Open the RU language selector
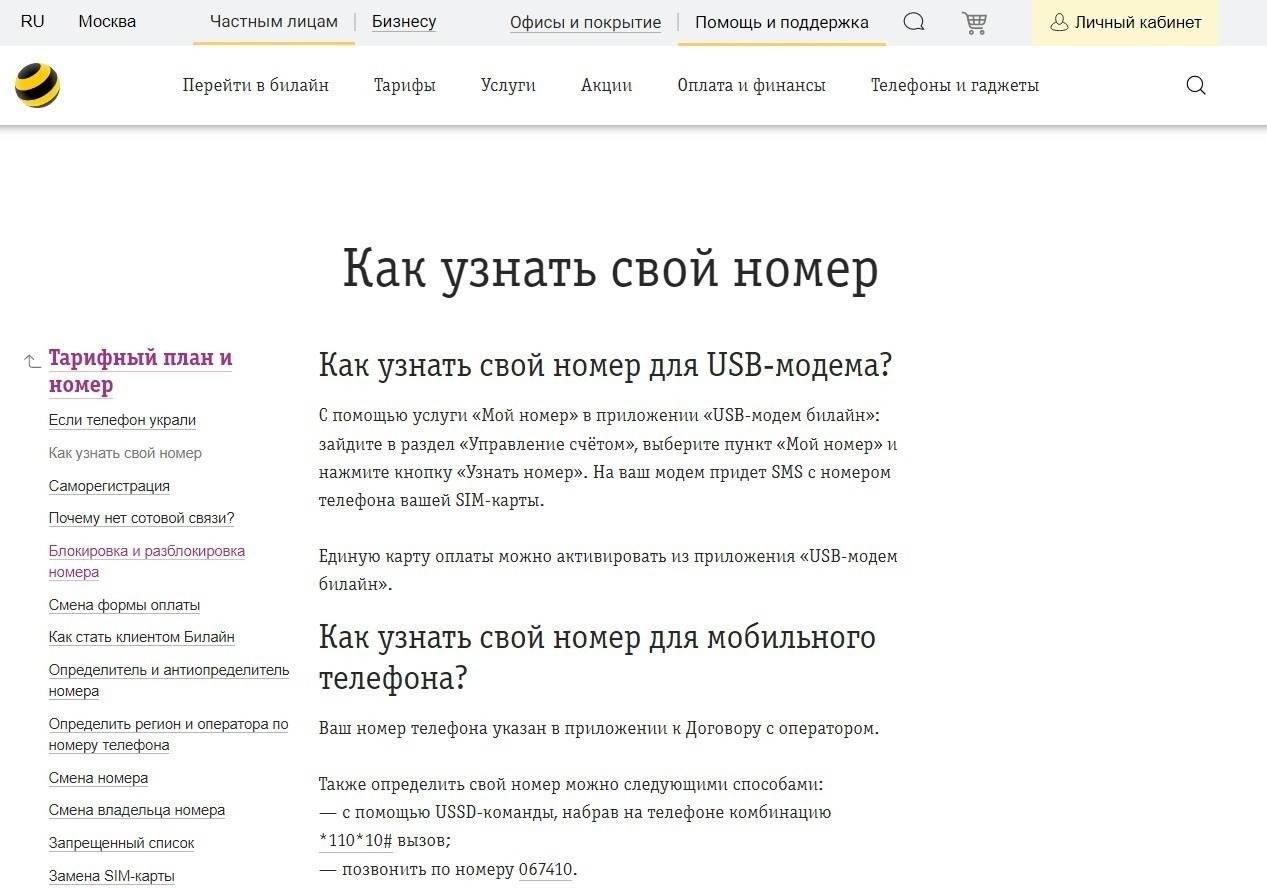The height and width of the screenshot is (888, 1267). tap(31, 21)
